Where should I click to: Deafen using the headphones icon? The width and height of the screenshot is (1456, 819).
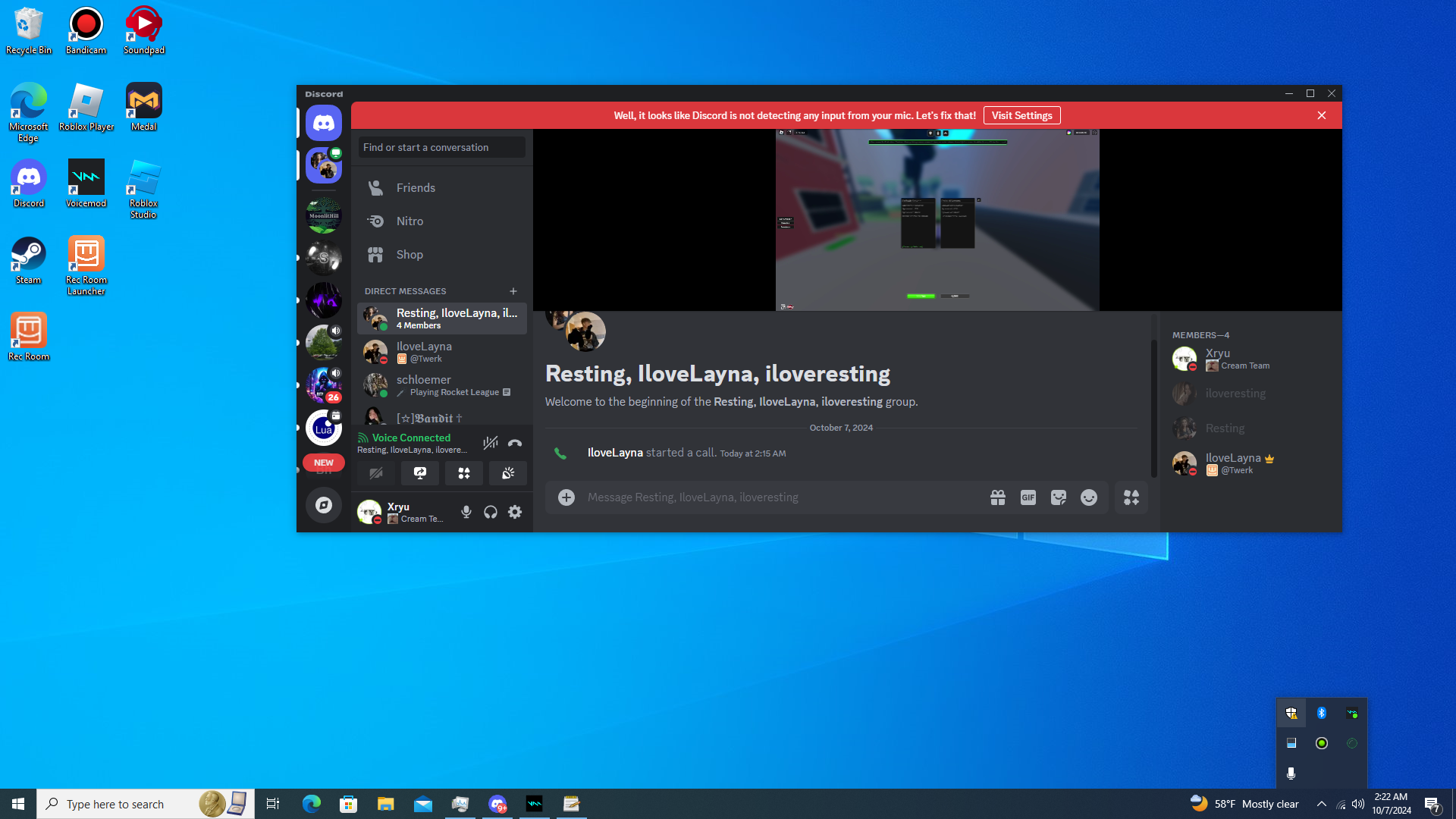[491, 513]
